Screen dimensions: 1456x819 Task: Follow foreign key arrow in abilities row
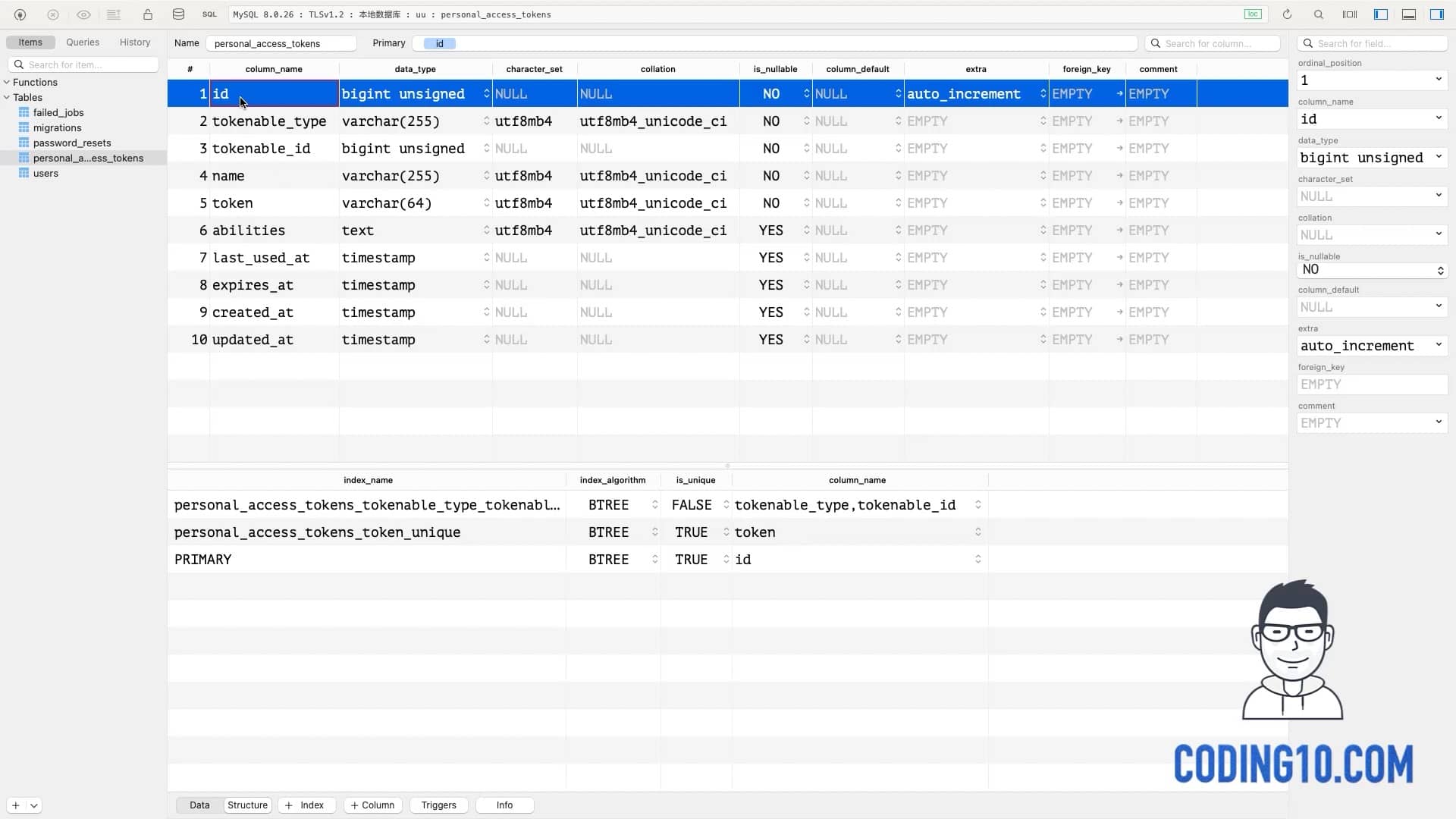[x=1119, y=231]
